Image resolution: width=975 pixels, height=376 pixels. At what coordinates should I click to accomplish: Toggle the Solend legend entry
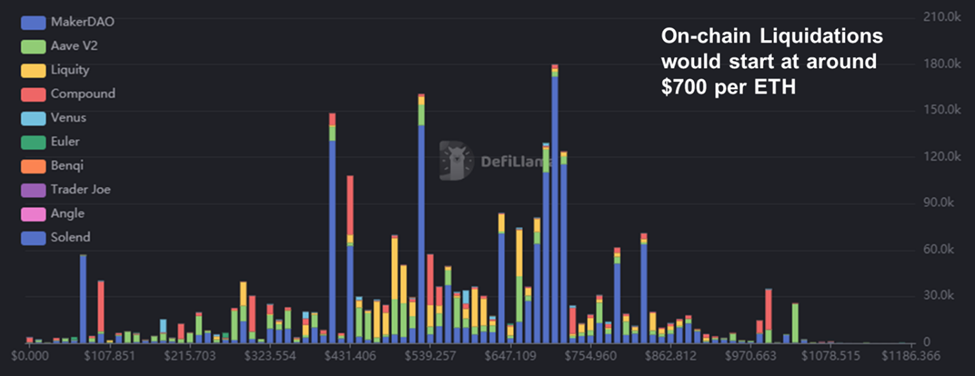(55, 237)
